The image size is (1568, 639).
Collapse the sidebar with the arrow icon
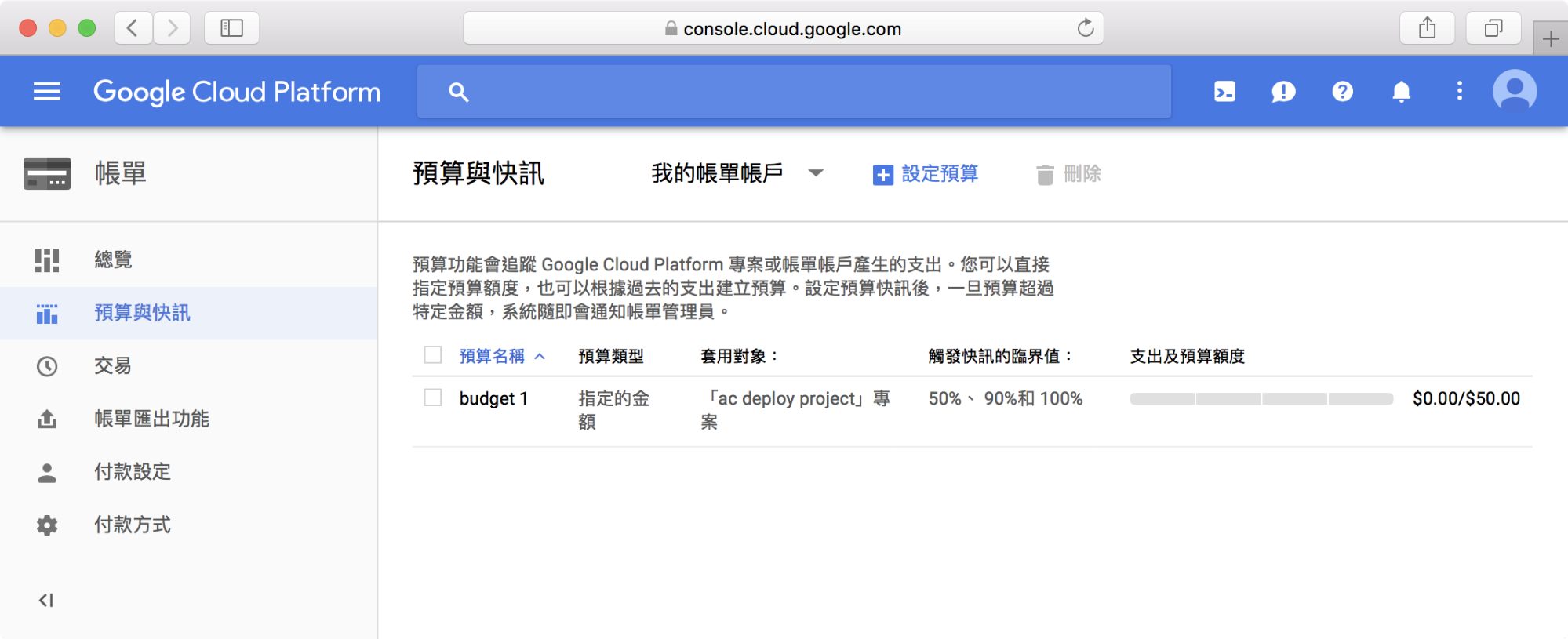click(x=46, y=600)
